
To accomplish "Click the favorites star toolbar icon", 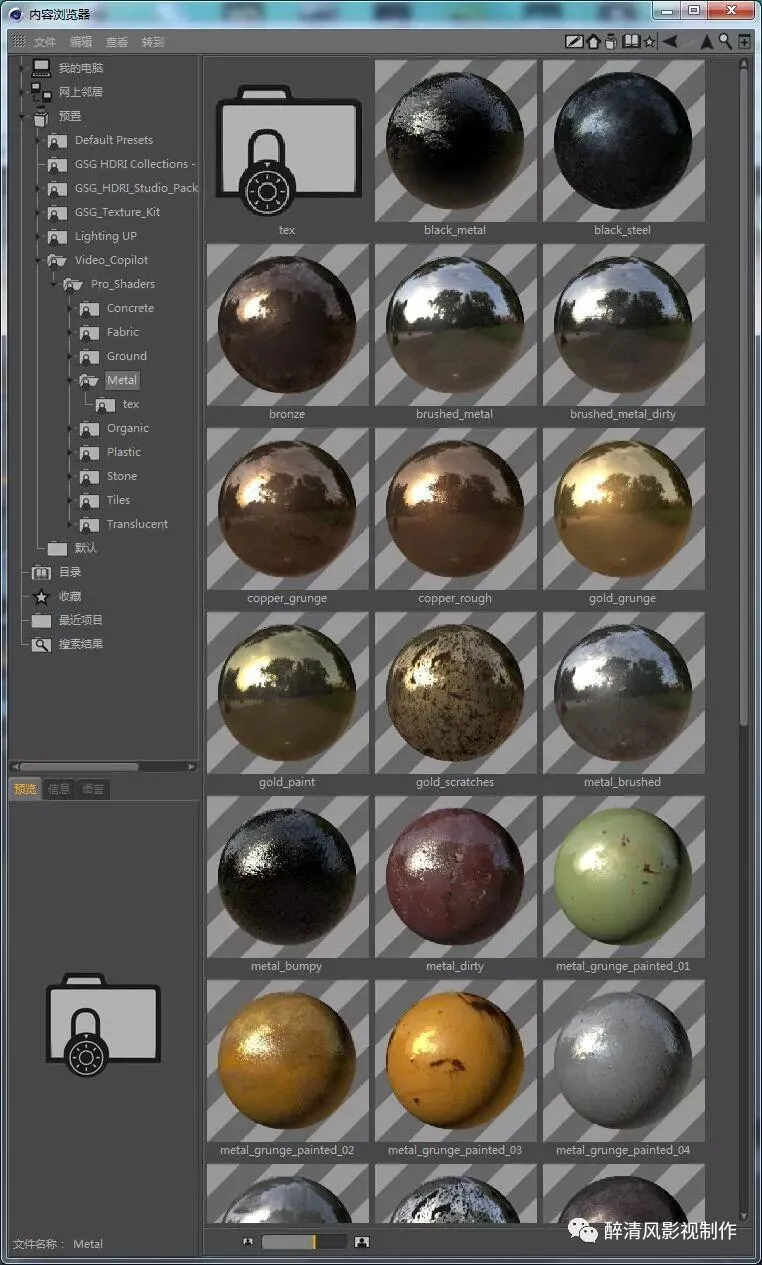I will [649, 42].
